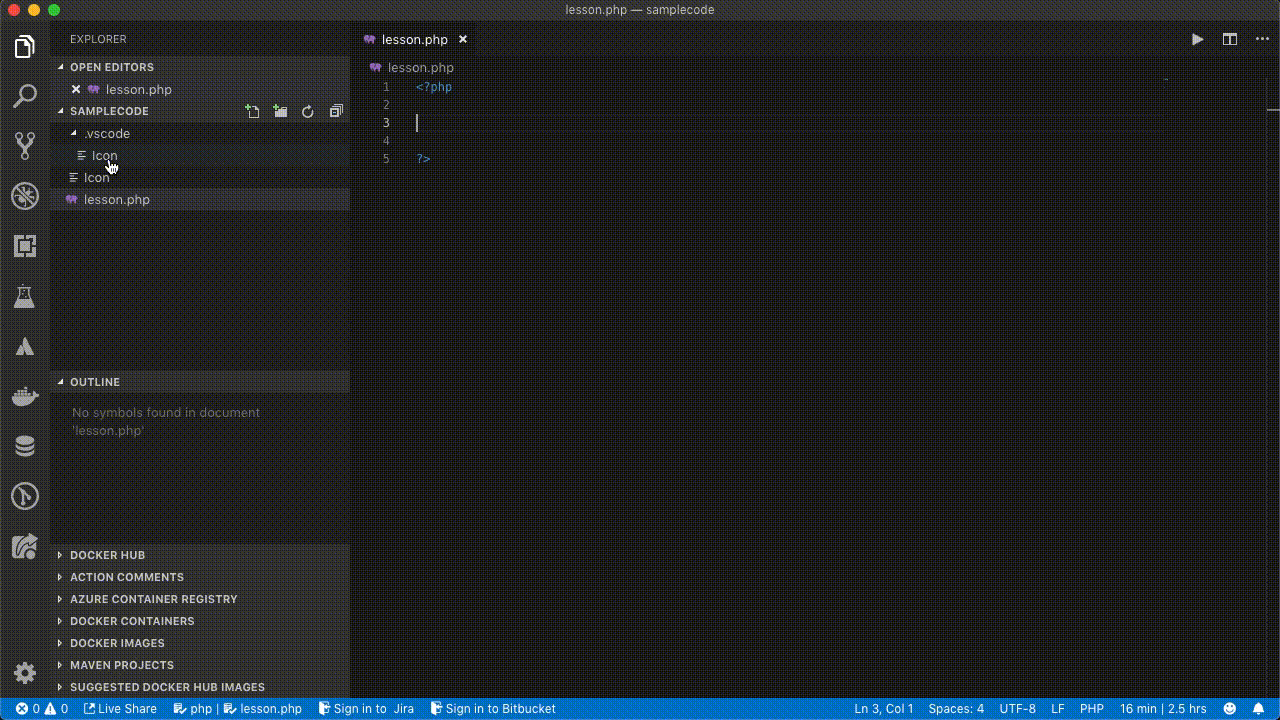Open notifications bell in status bar
The width and height of the screenshot is (1280, 720).
(1260, 709)
